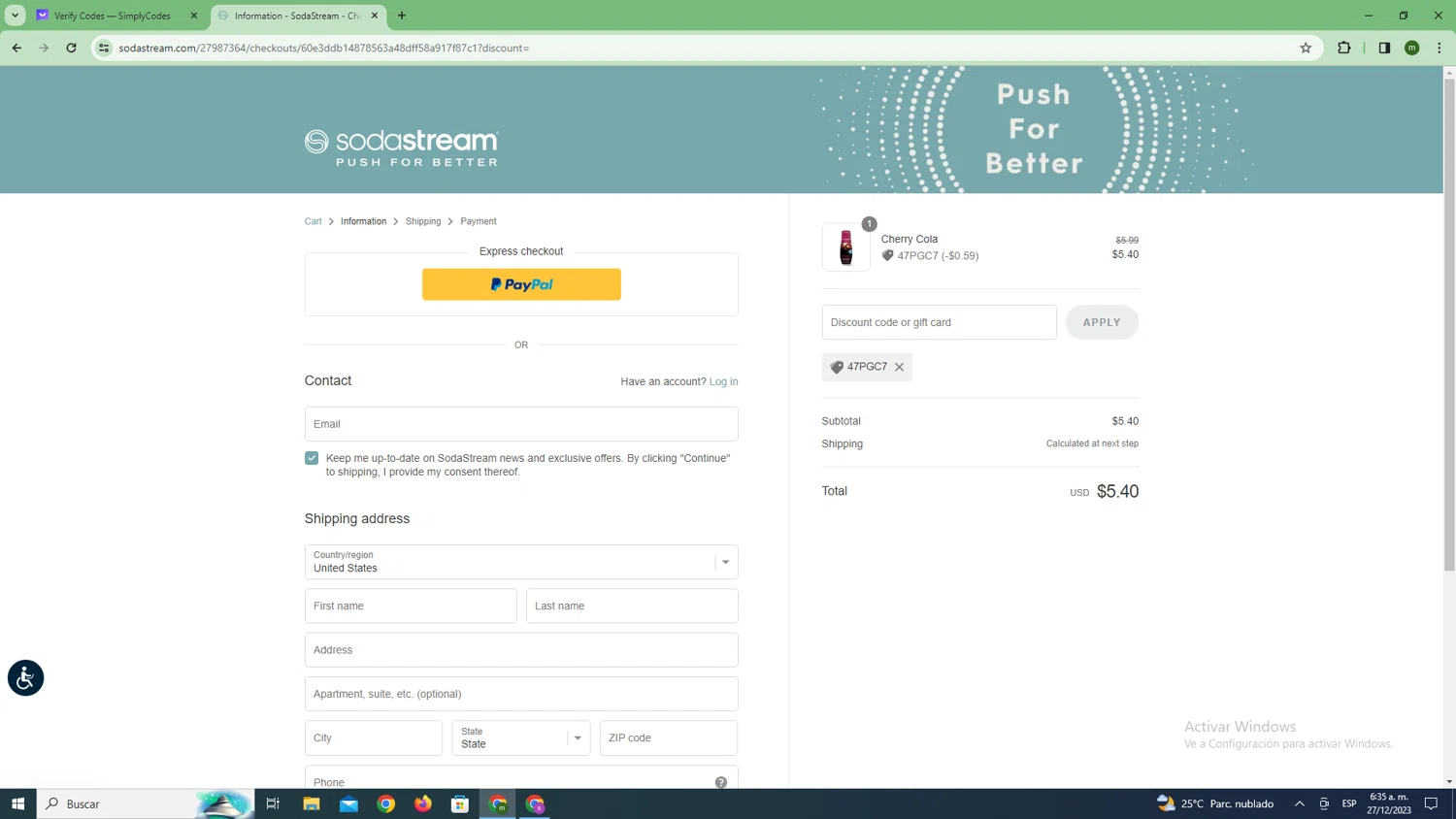Open the Mail app in the taskbar

coord(348,803)
